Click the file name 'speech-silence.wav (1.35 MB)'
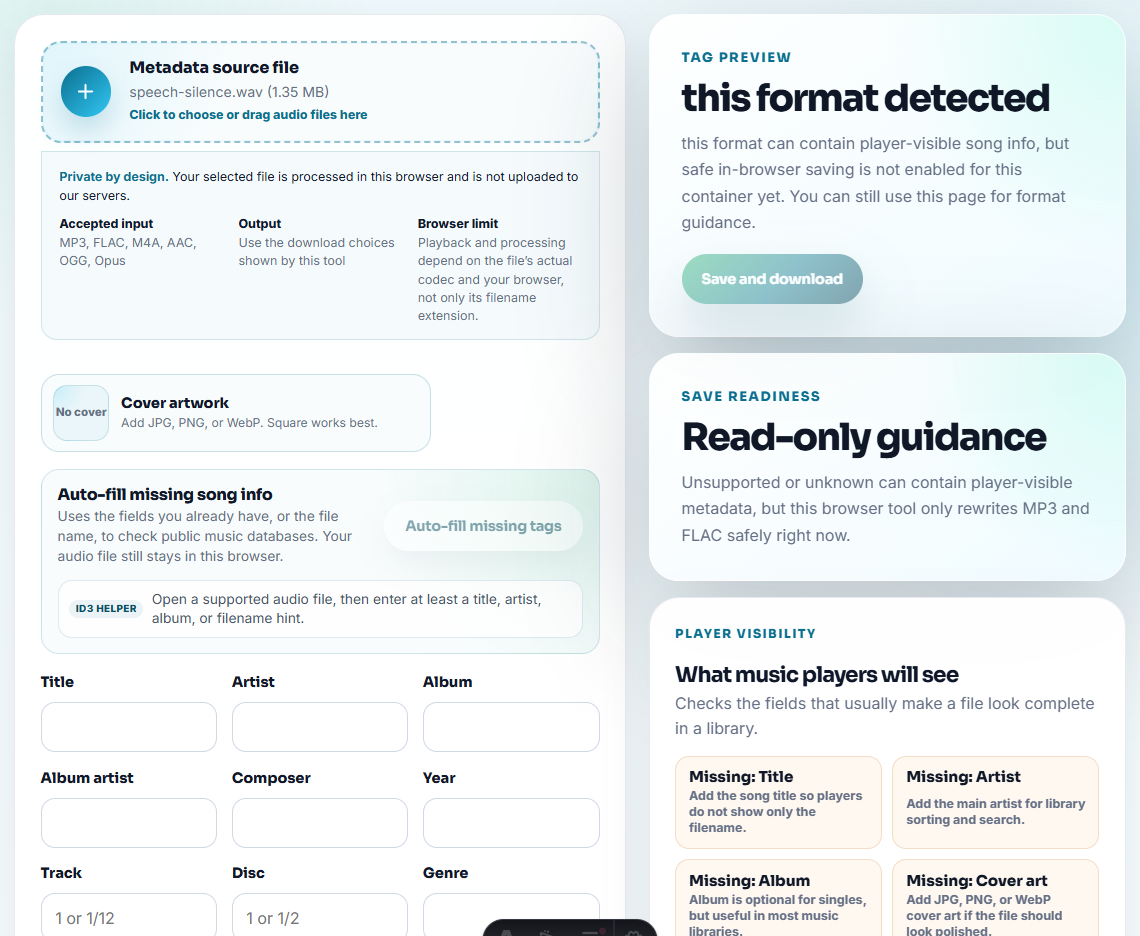Viewport: 1140px width, 936px height. (x=229, y=92)
